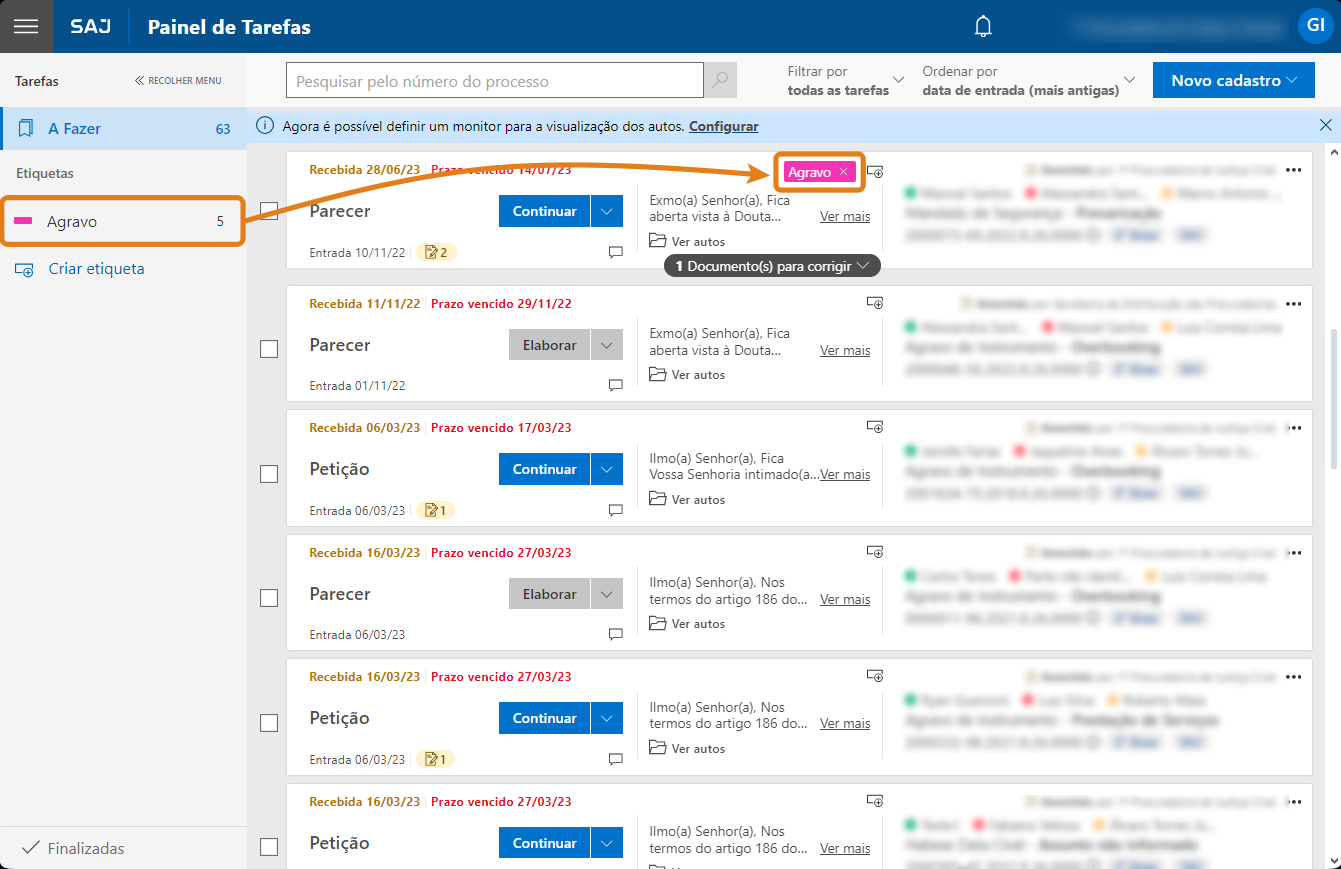Open the Filtrar por dropdown
Screen dimensions: 1341x869
tap(845, 80)
